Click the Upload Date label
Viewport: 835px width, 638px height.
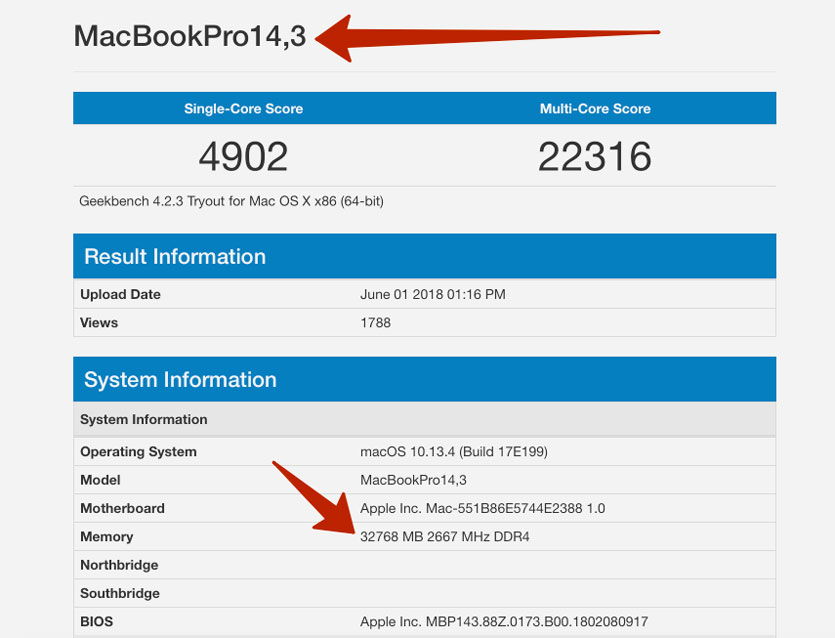(120, 295)
